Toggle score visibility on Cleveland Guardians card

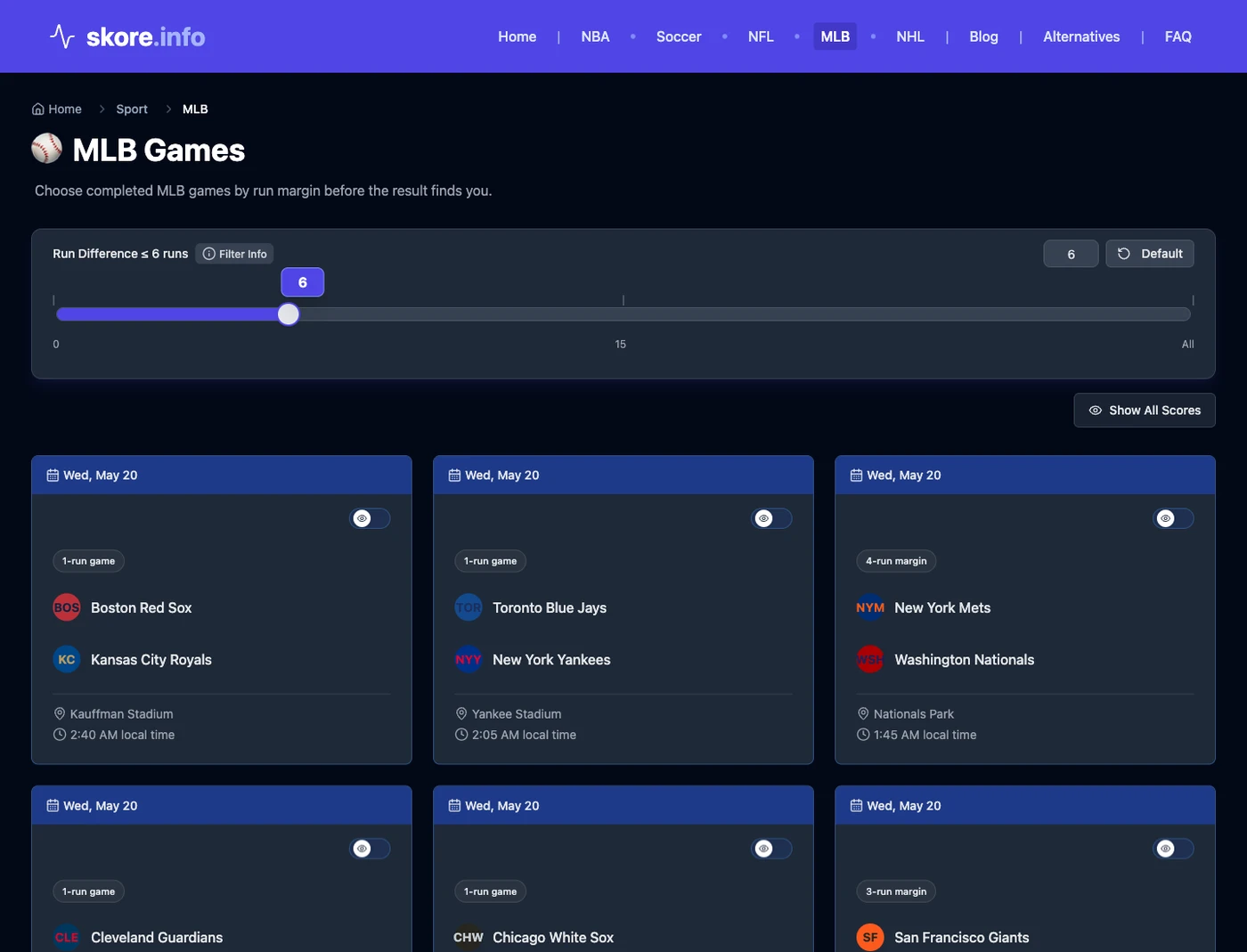[x=371, y=849]
